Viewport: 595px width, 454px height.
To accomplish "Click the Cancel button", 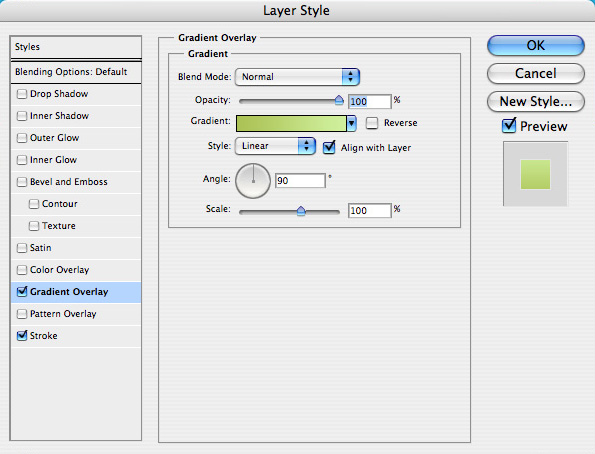I will [535, 73].
